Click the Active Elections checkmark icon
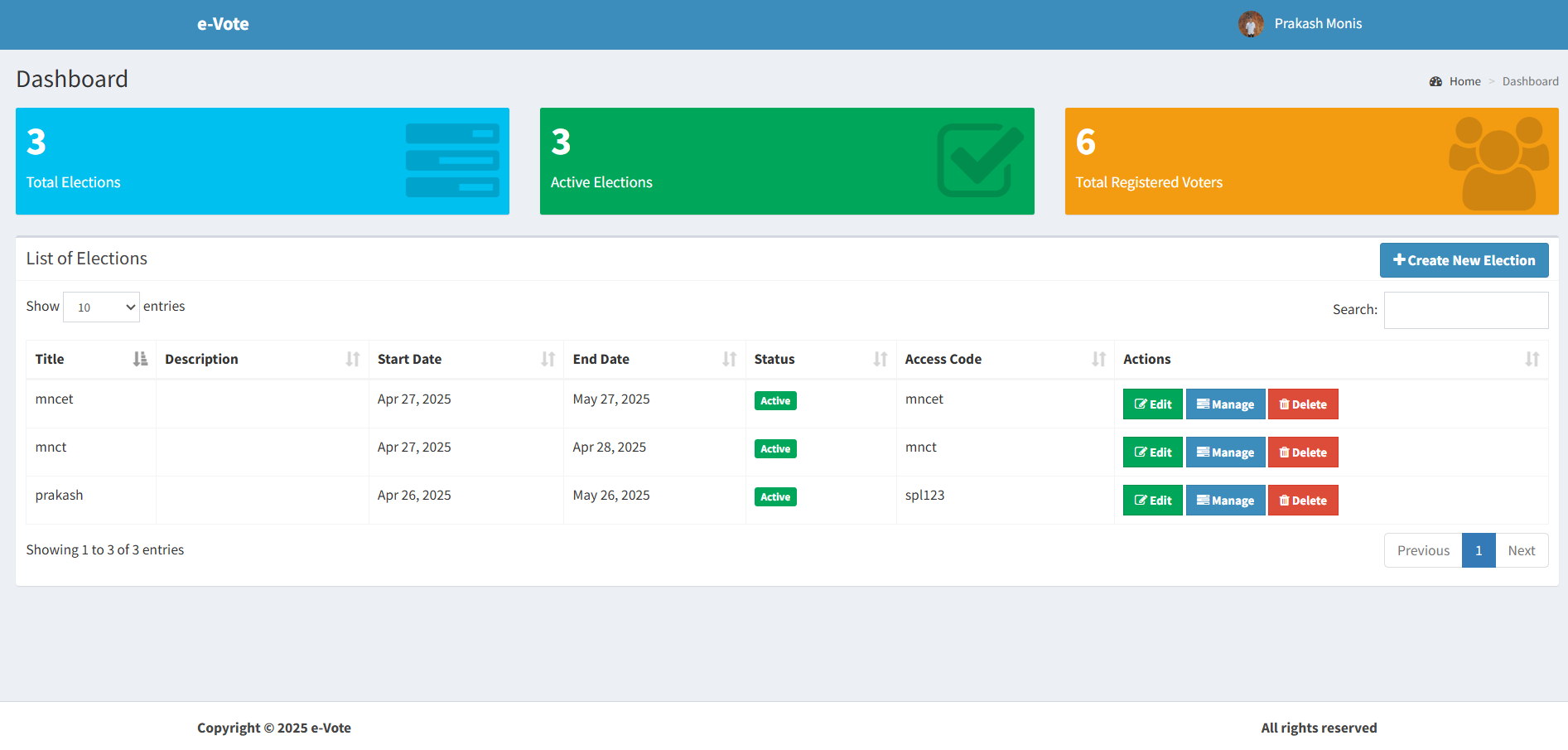 [979, 160]
